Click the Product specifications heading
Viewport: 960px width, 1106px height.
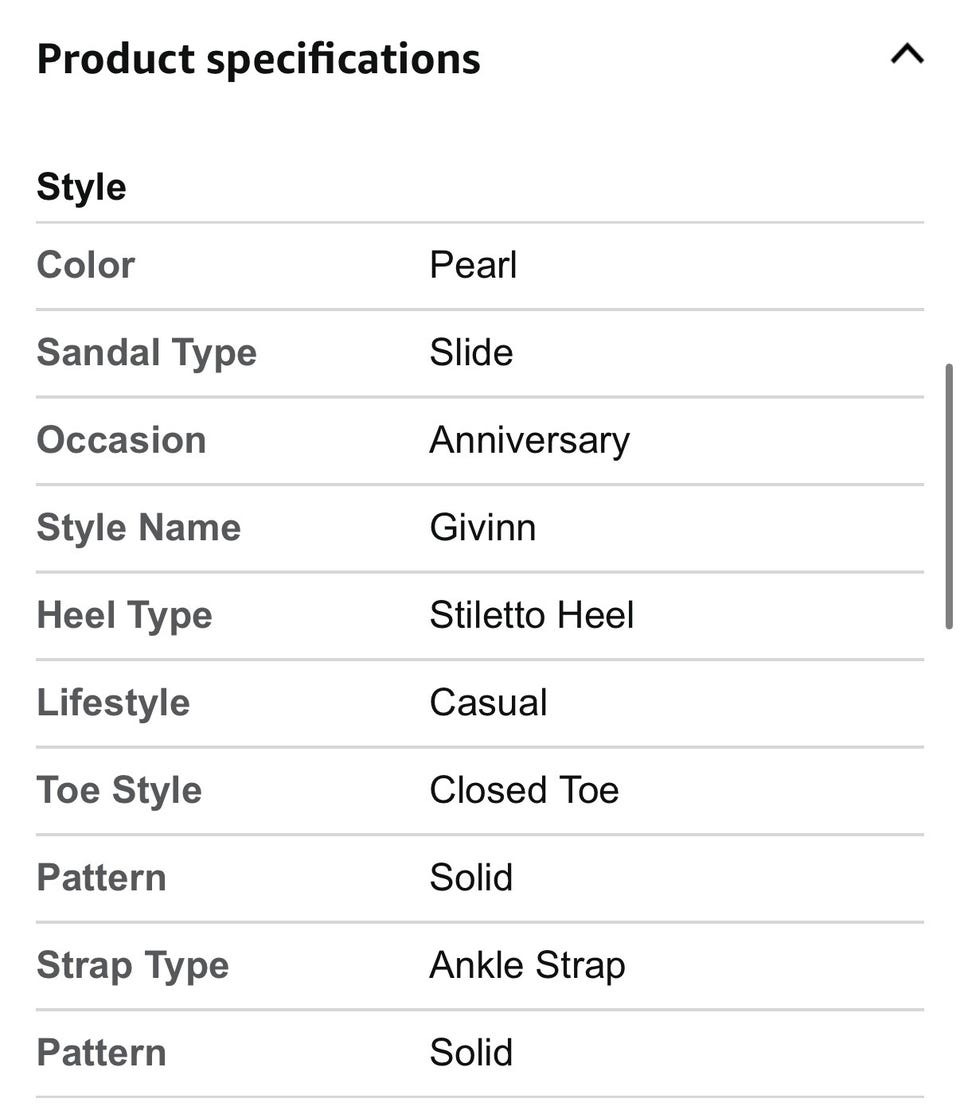258,59
